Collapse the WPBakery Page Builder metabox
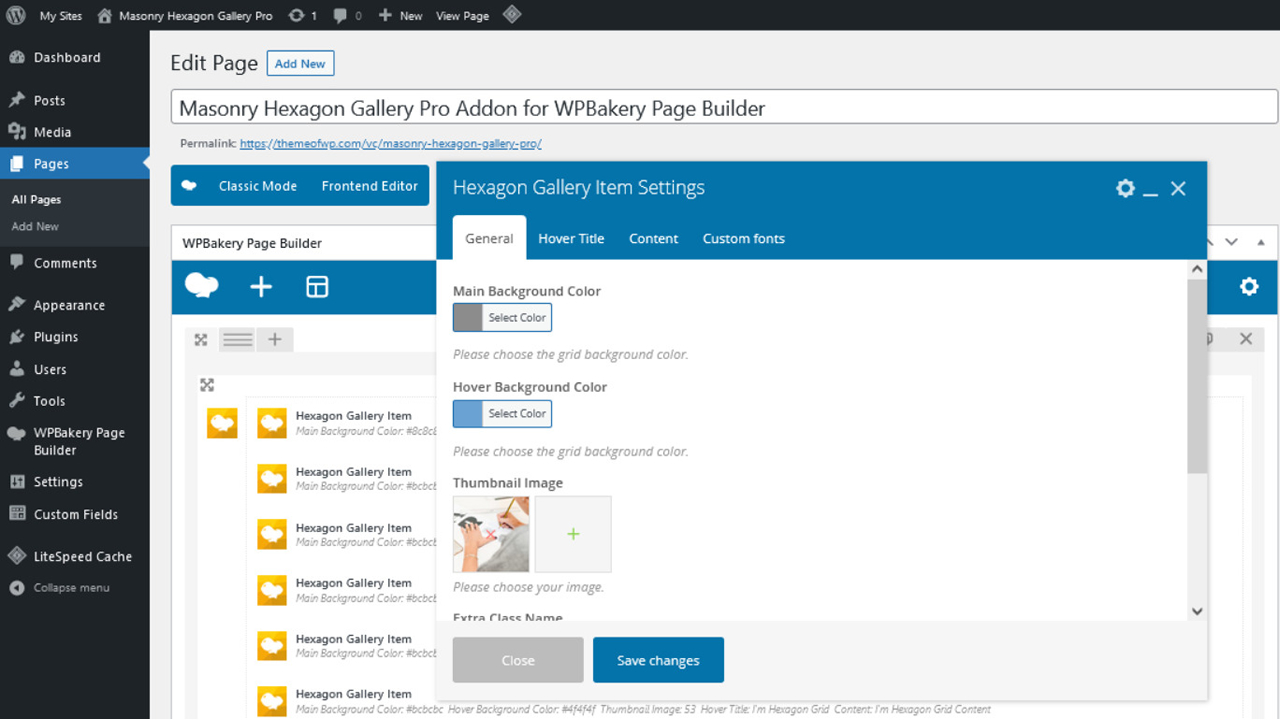Image resolution: width=1280 pixels, height=720 pixels. click(1260, 242)
